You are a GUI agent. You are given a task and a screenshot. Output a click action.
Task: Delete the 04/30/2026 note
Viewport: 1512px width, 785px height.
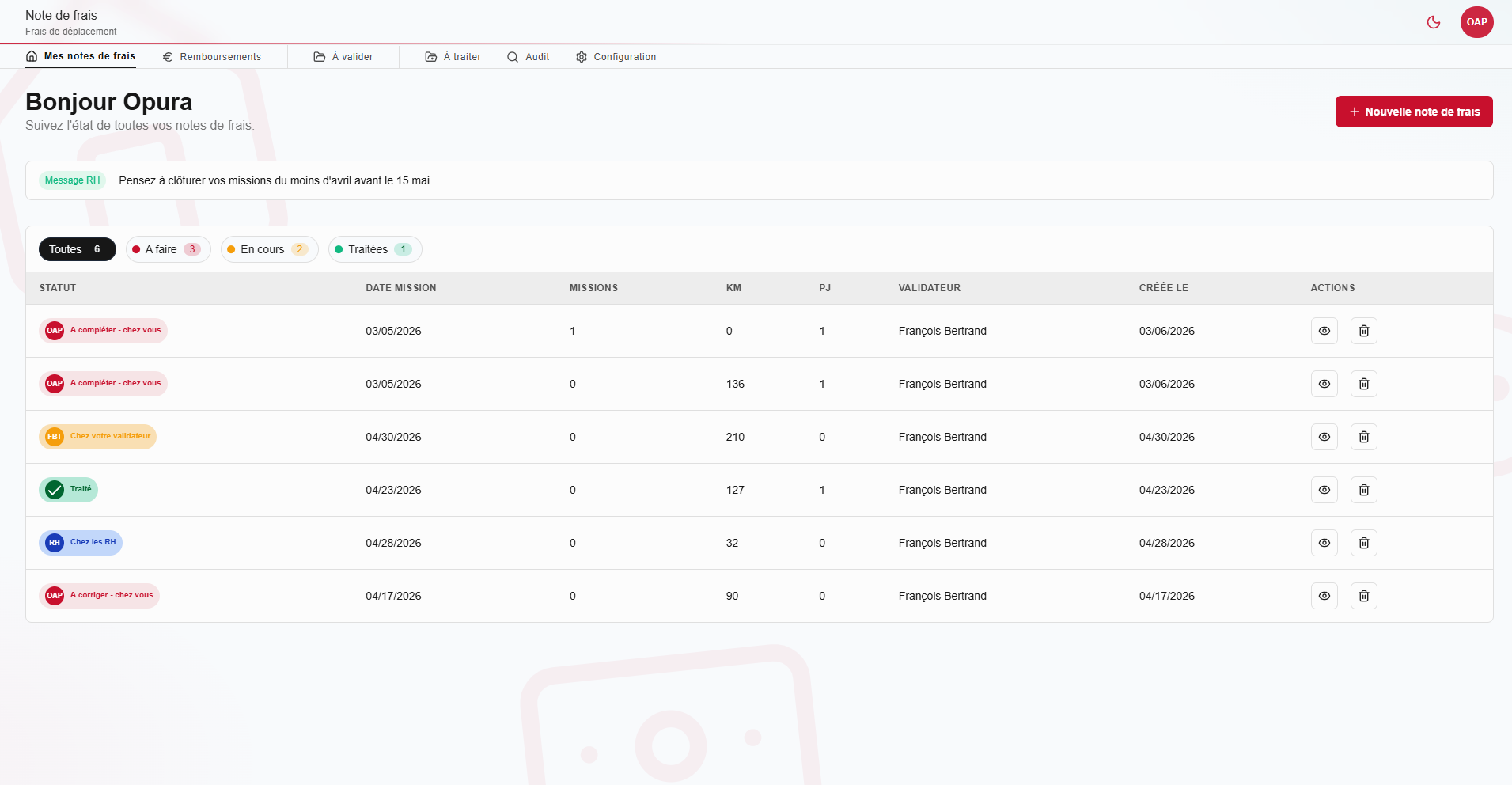[x=1364, y=437]
